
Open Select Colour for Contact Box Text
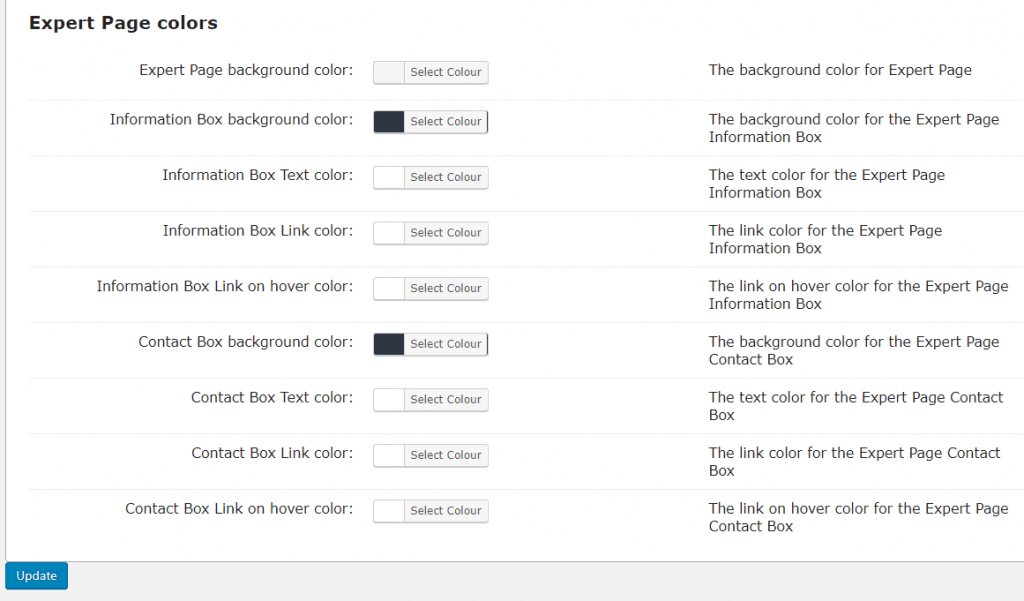[445, 400]
